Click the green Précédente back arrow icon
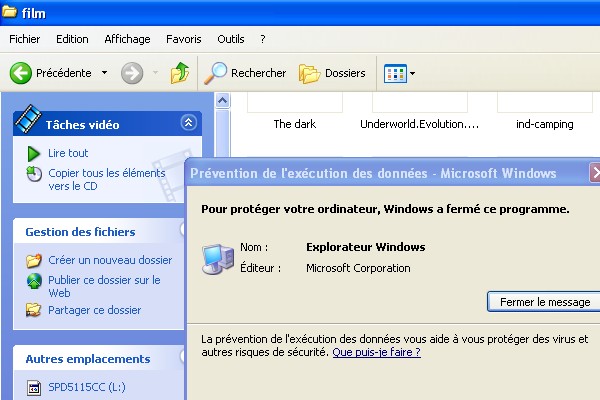 point(20,73)
